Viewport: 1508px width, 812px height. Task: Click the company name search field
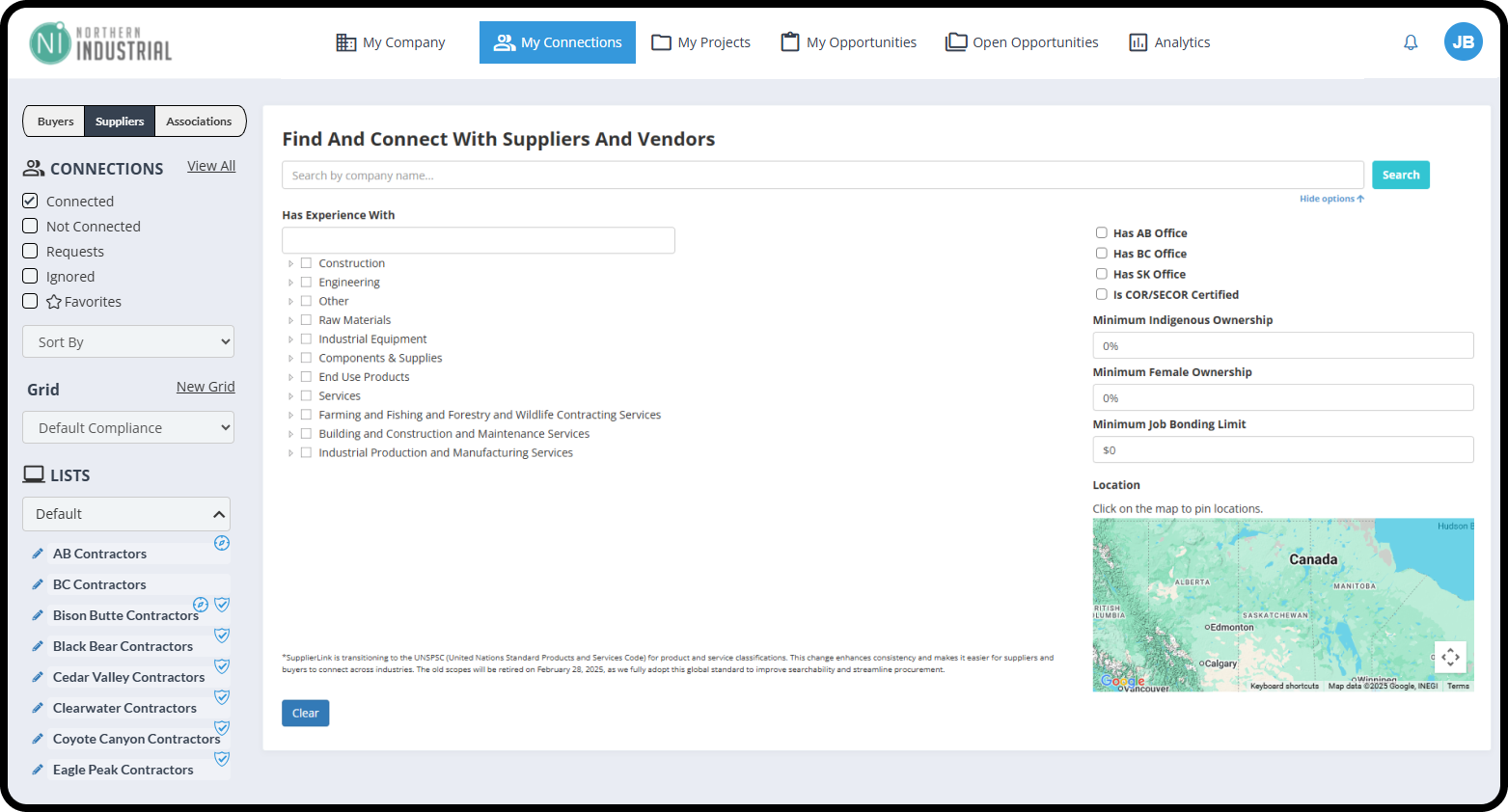pyautogui.click(x=822, y=176)
